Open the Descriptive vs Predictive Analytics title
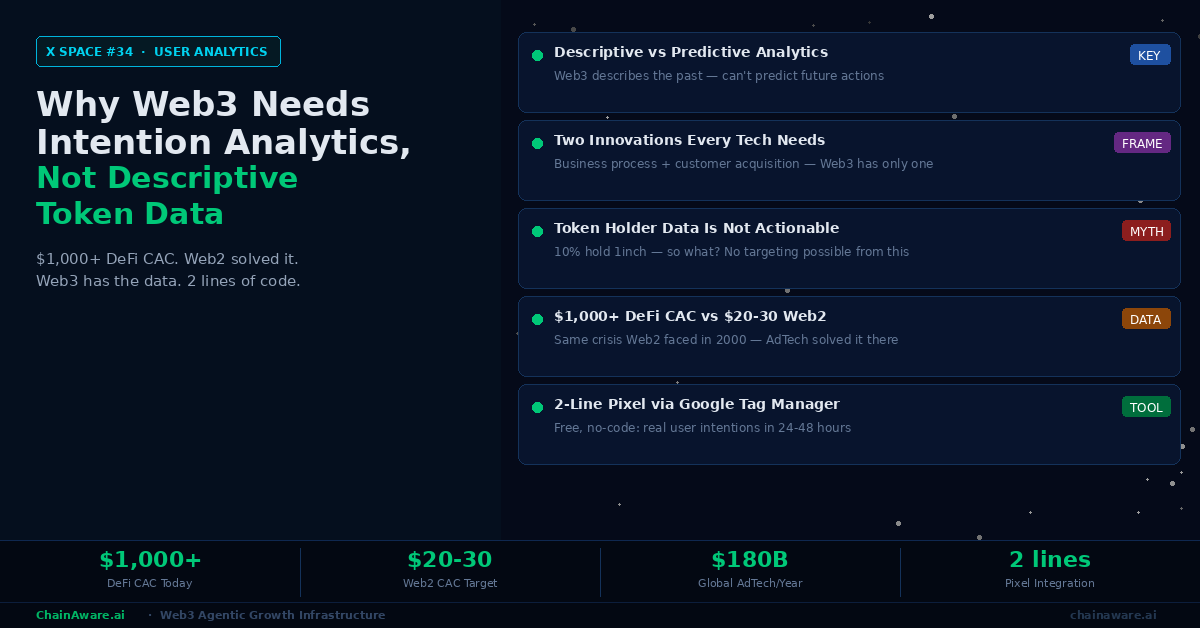1200x628 pixels. pyautogui.click(x=691, y=52)
